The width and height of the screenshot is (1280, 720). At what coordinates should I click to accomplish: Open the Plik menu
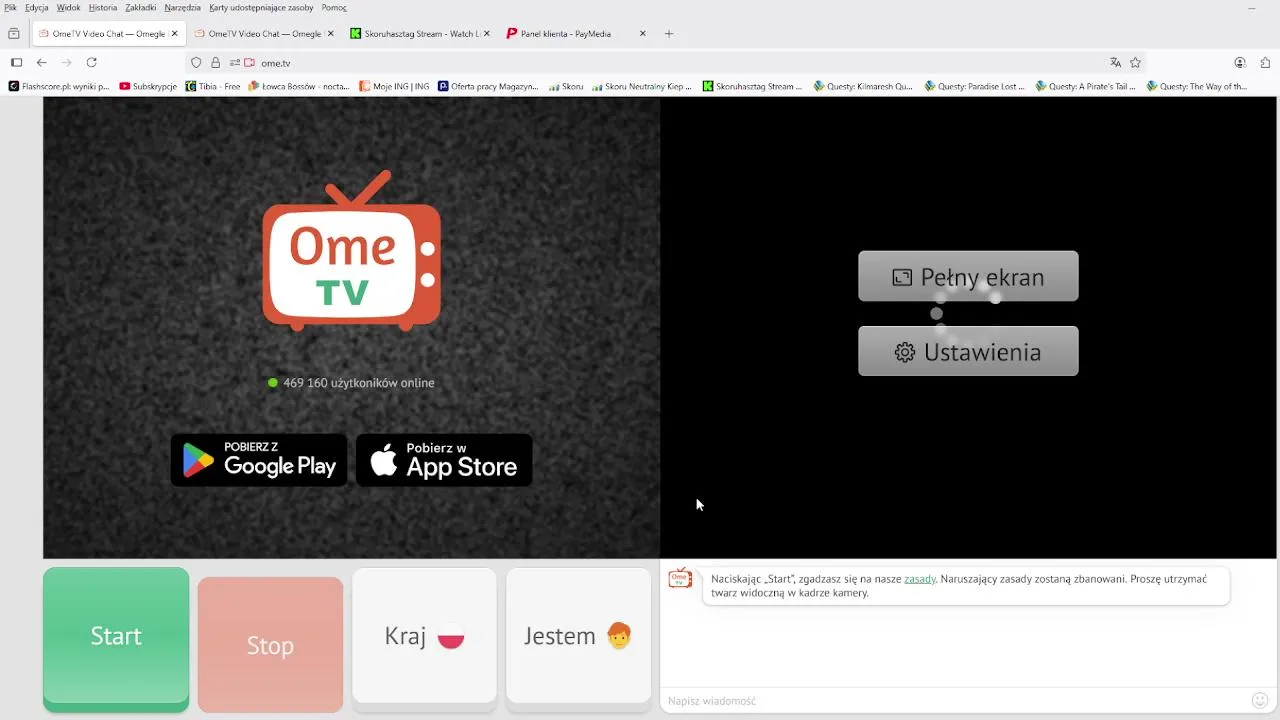[10, 7]
